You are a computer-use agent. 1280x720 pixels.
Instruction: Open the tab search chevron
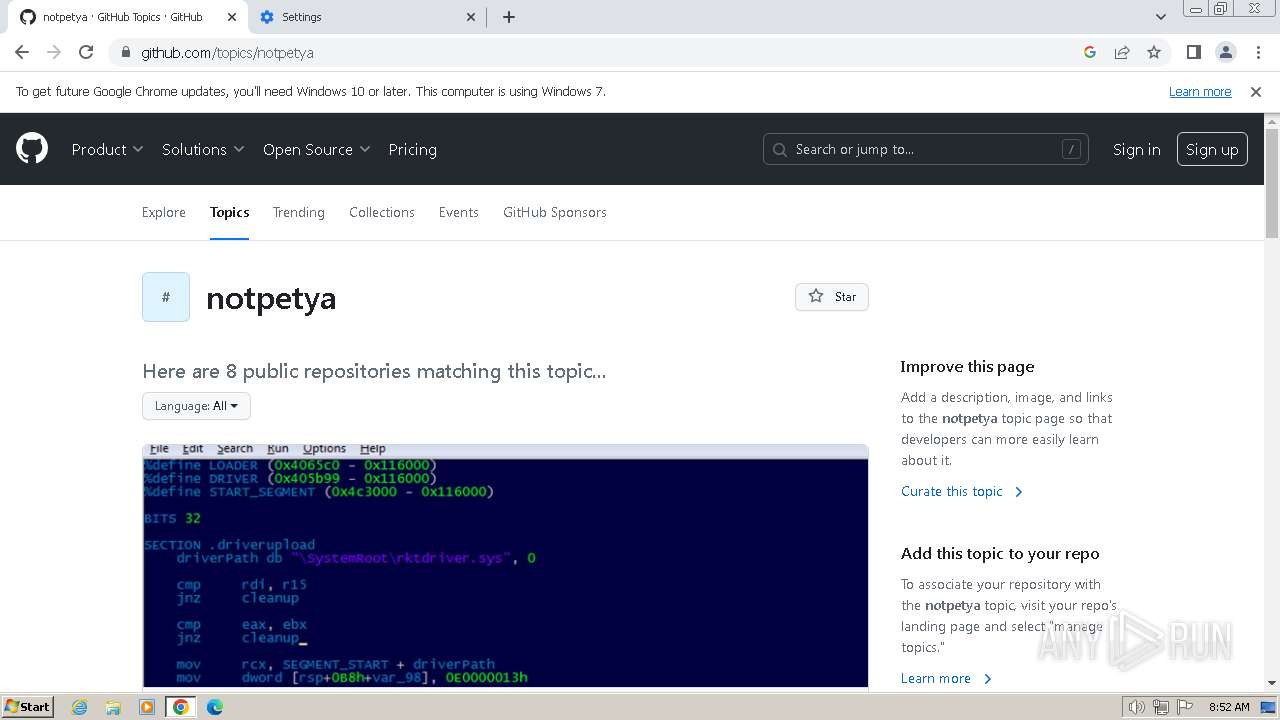point(1161,17)
